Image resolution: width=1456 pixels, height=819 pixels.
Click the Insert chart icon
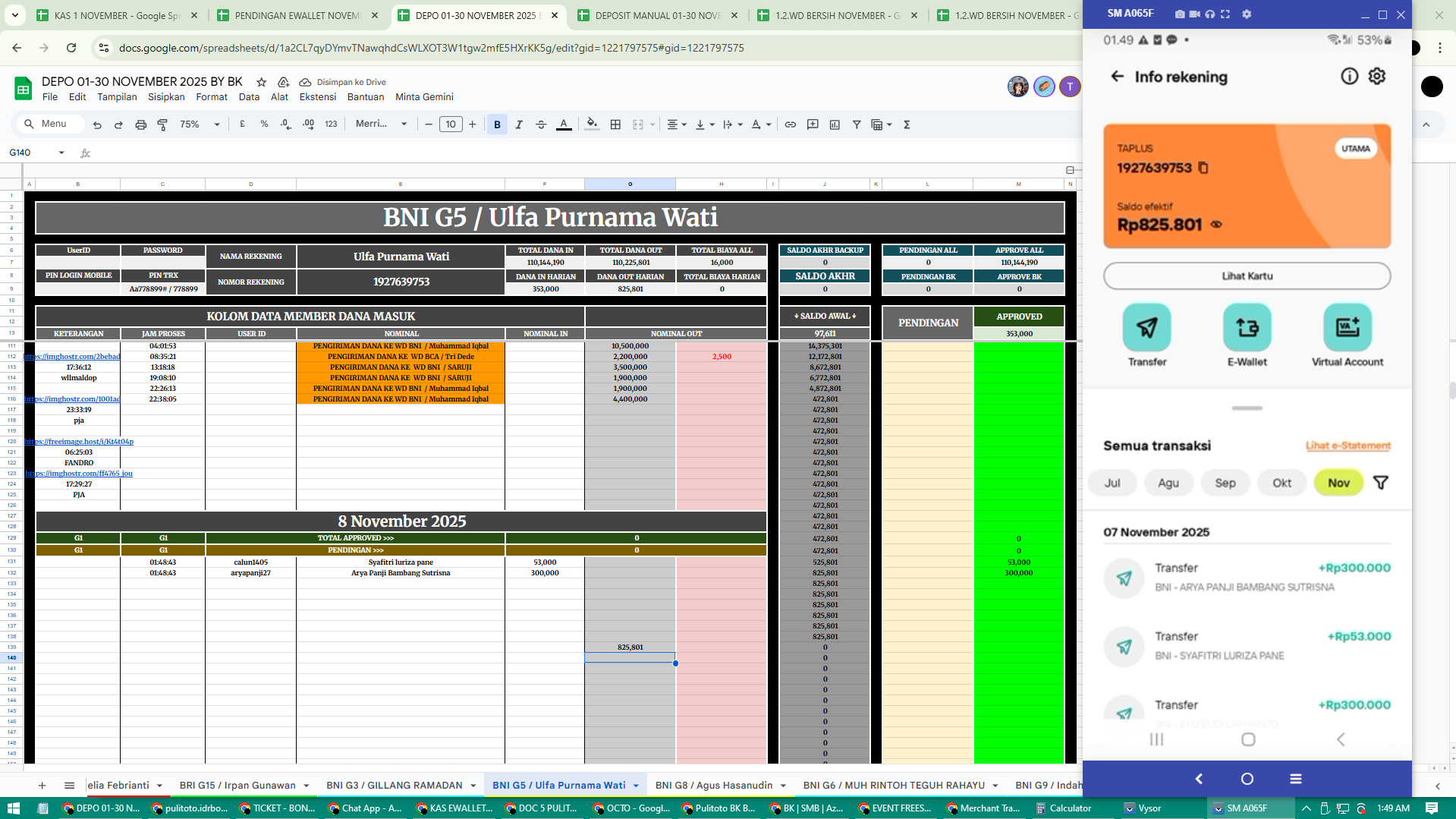[835, 124]
